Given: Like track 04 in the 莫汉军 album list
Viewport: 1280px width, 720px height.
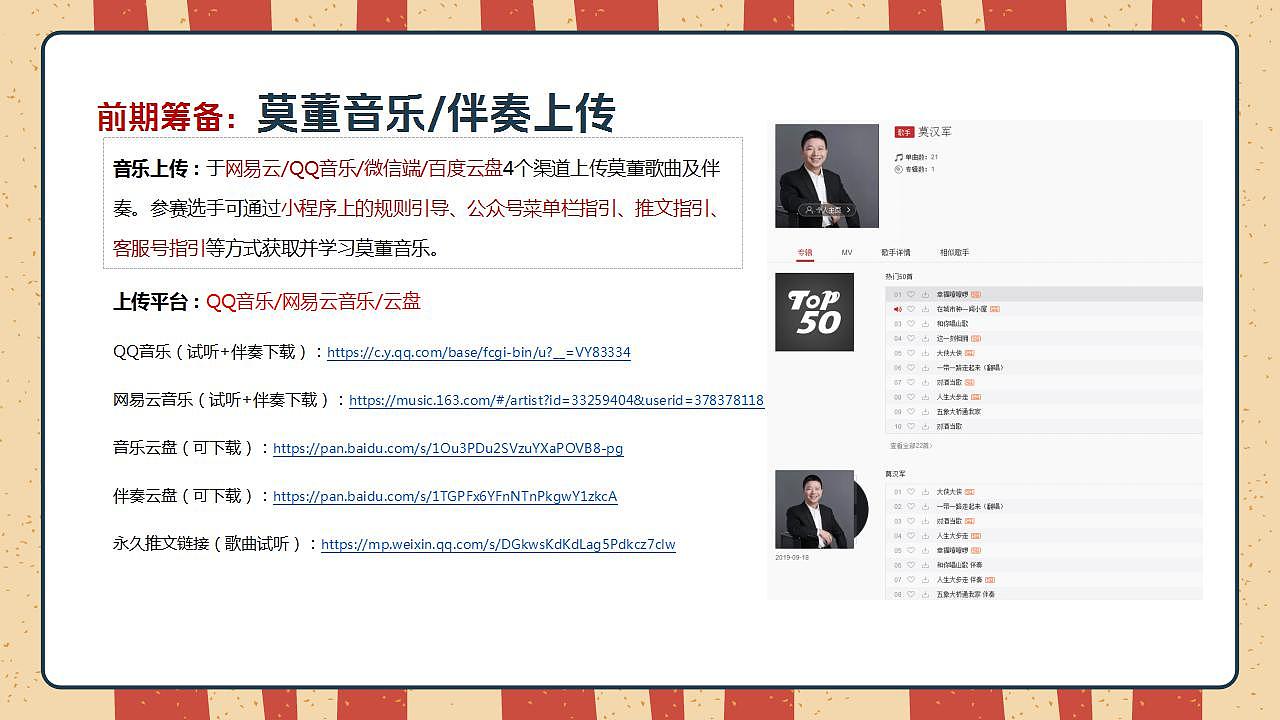Looking at the screenshot, I should (x=911, y=536).
